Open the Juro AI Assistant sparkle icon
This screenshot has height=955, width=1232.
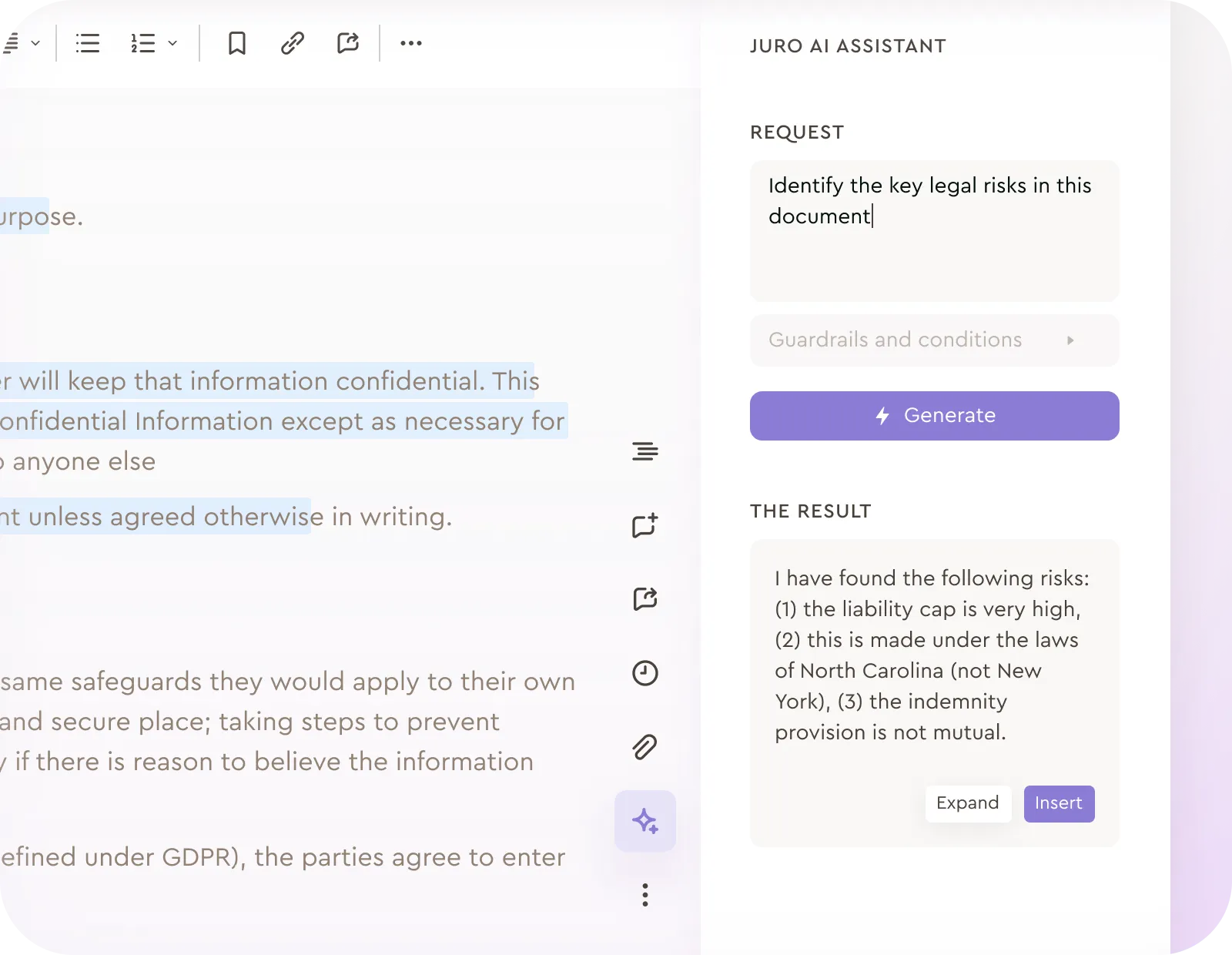point(645,820)
